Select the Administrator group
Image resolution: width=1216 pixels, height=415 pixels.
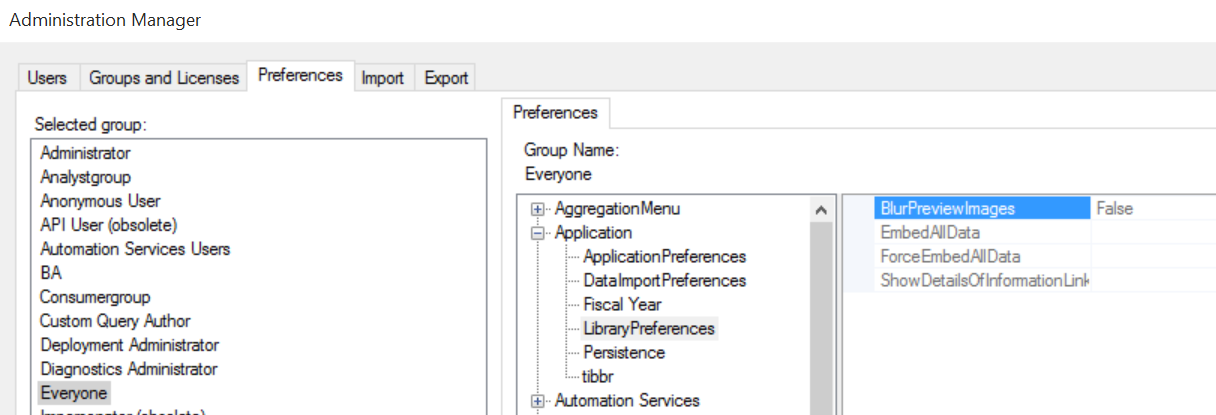[x=85, y=153]
